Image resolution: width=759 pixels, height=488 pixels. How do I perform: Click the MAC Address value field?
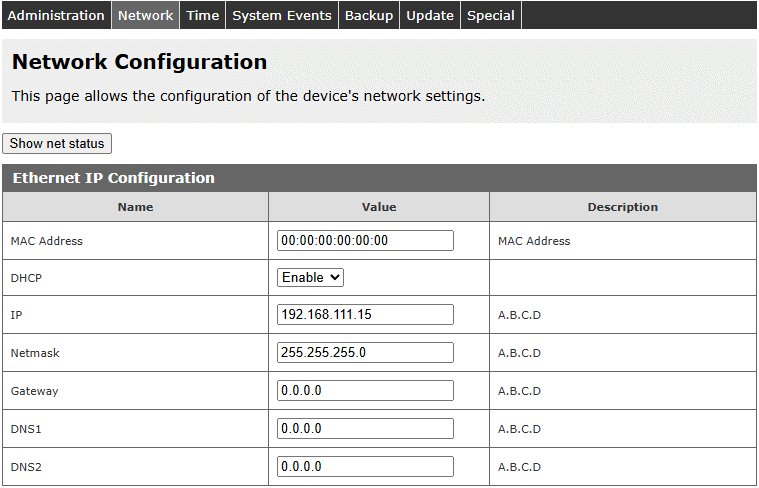point(365,240)
